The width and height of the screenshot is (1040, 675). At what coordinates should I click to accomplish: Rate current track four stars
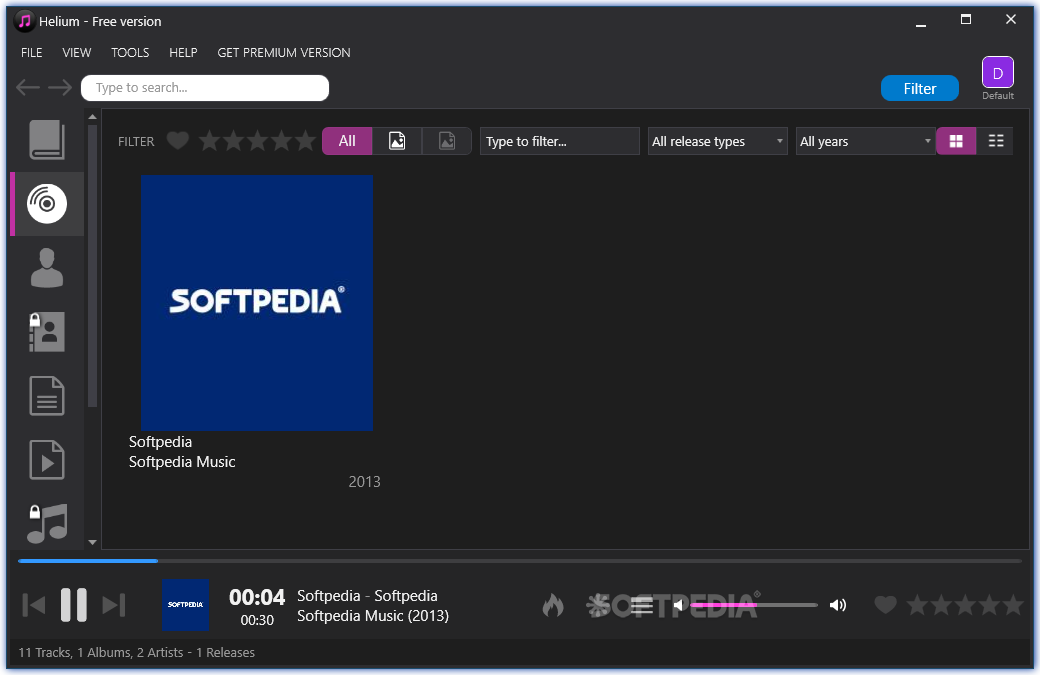pyautogui.click(x=989, y=605)
